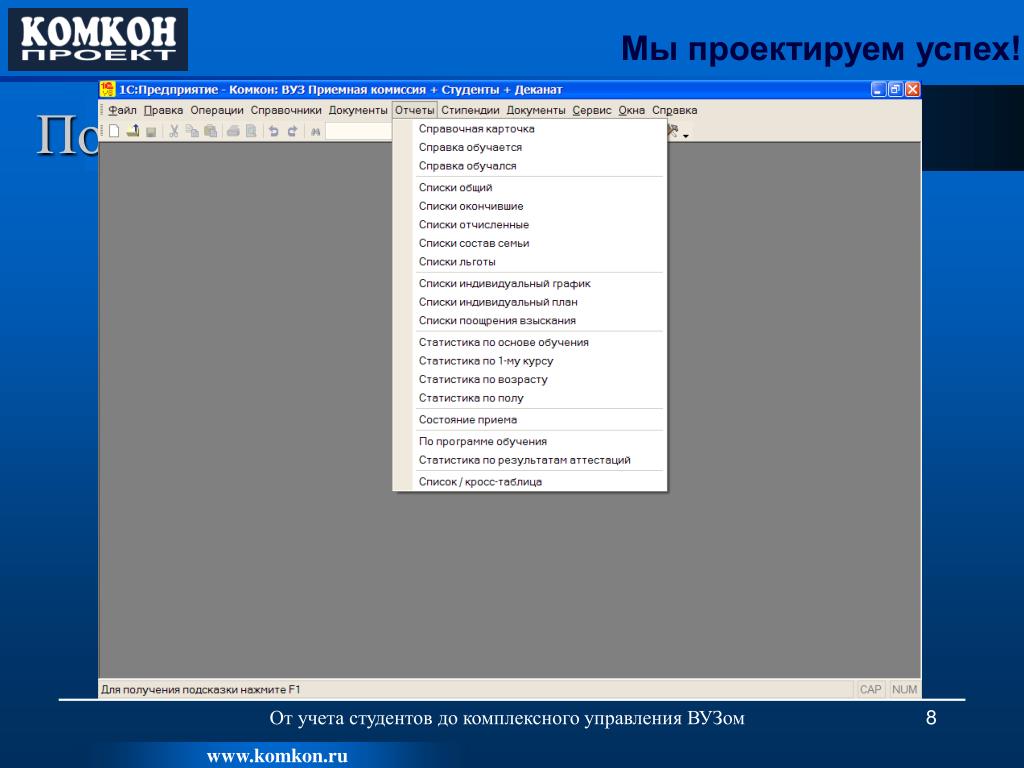1024x768 pixels.
Task: Restore down the 1С:Предприятие window
Action: (895, 89)
